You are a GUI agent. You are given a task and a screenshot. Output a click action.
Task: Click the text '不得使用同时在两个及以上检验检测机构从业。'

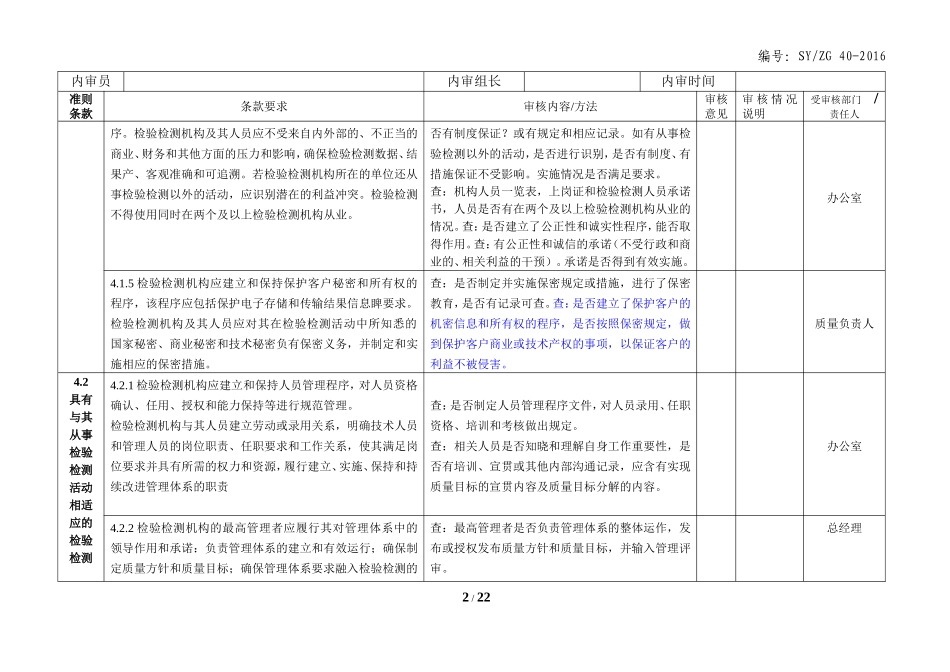point(233,215)
